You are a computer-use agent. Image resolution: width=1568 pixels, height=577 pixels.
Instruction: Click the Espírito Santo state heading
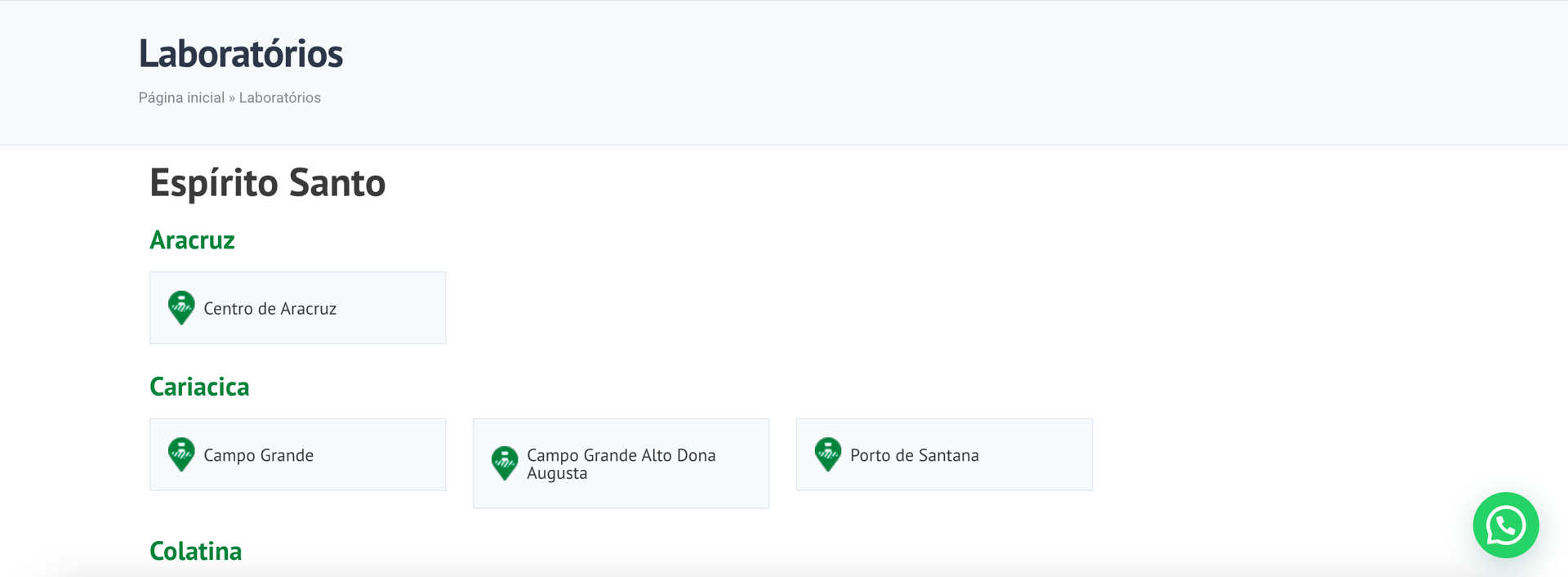point(267,182)
